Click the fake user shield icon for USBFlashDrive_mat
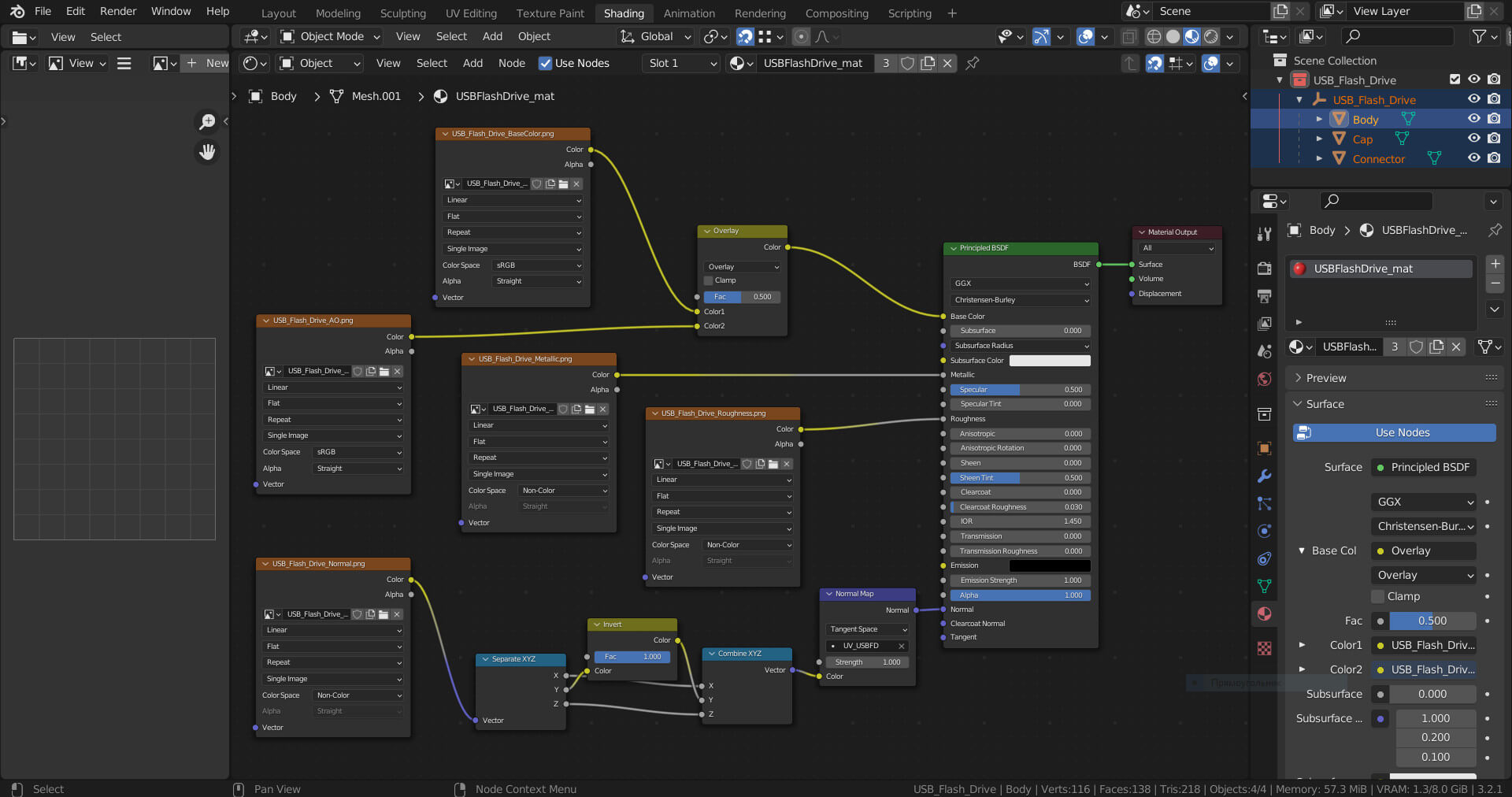1512x797 pixels. (907, 63)
